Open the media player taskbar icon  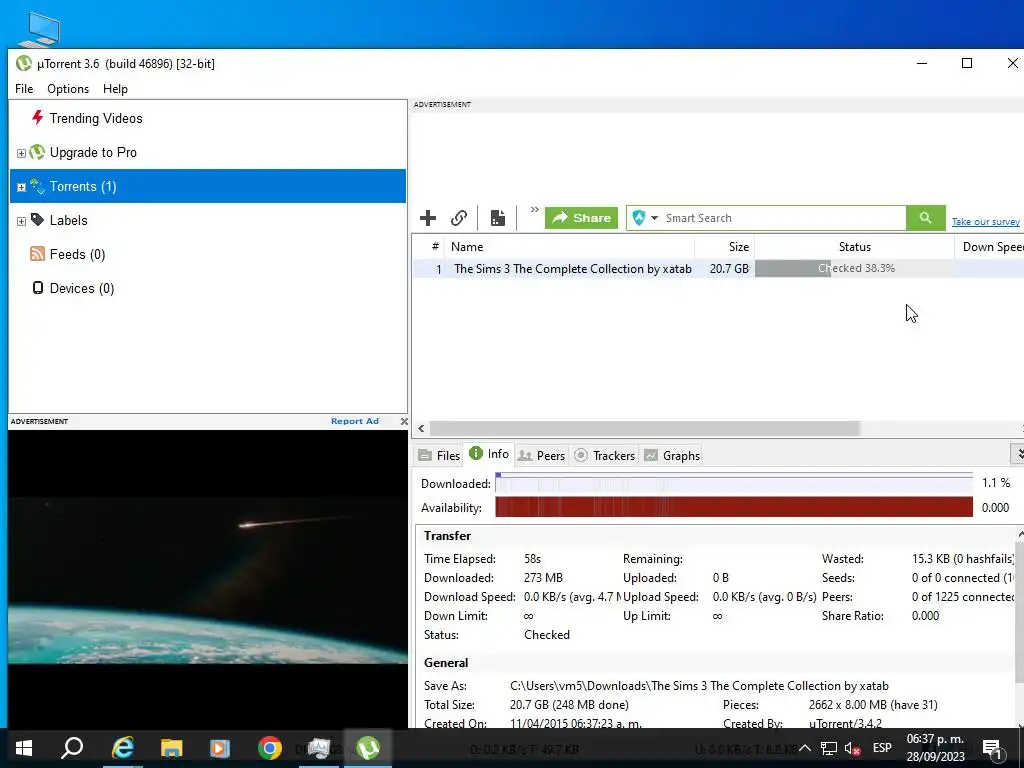click(x=220, y=748)
